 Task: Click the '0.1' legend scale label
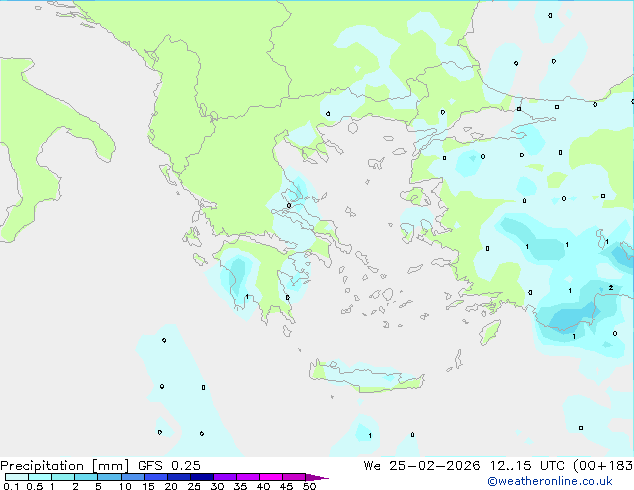pyautogui.click(x=11, y=486)
